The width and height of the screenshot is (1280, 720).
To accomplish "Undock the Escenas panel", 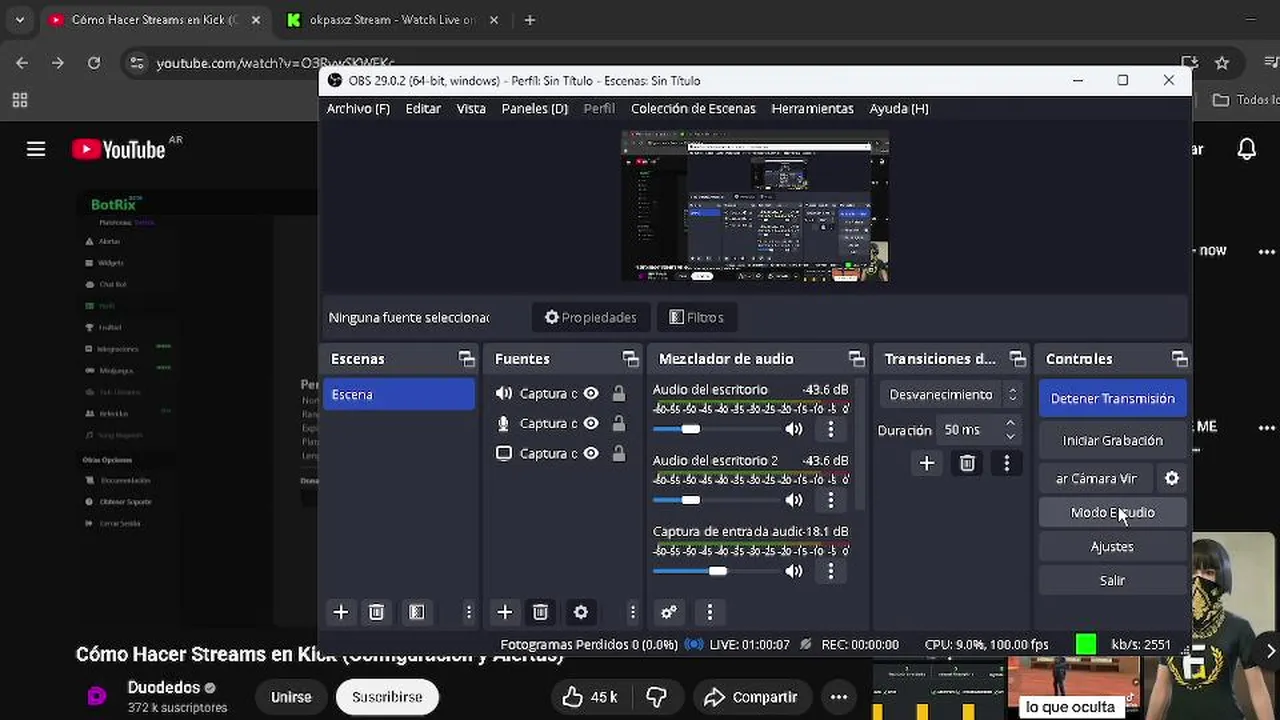I will click(466, 359).
